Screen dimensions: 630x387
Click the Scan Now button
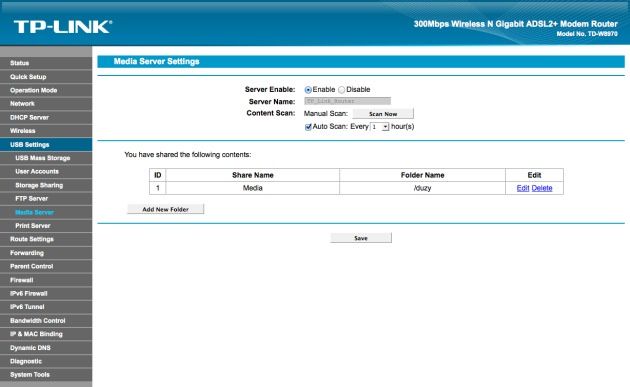click(383, 114)
